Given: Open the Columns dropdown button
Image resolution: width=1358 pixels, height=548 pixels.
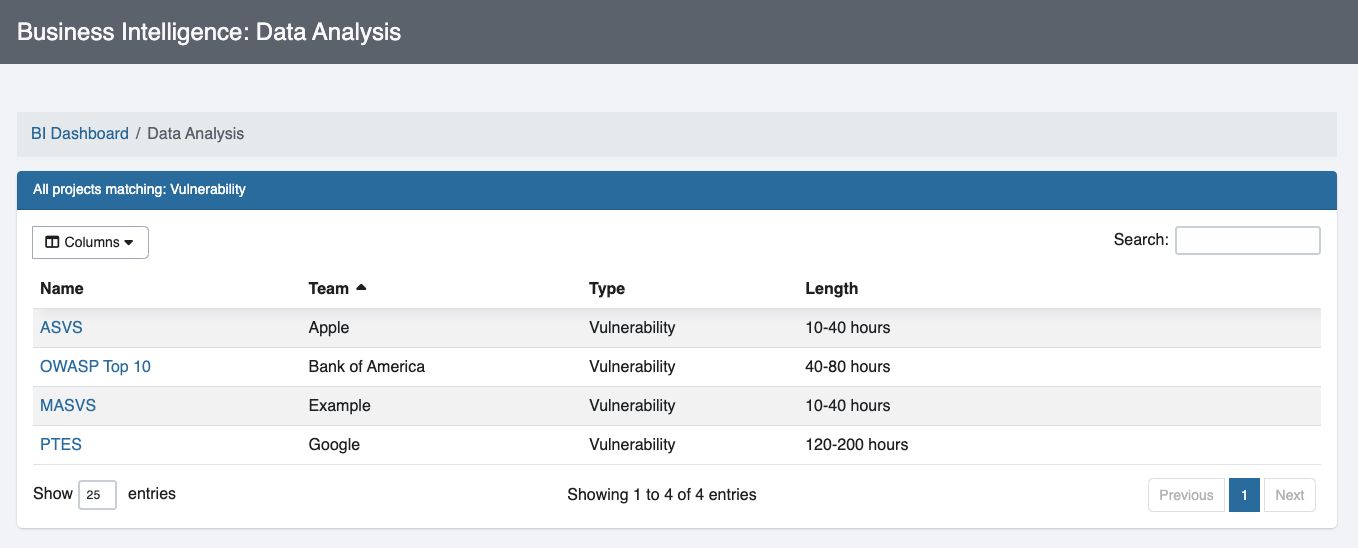Looking at the screenshot, I should (x=90, y=242).
